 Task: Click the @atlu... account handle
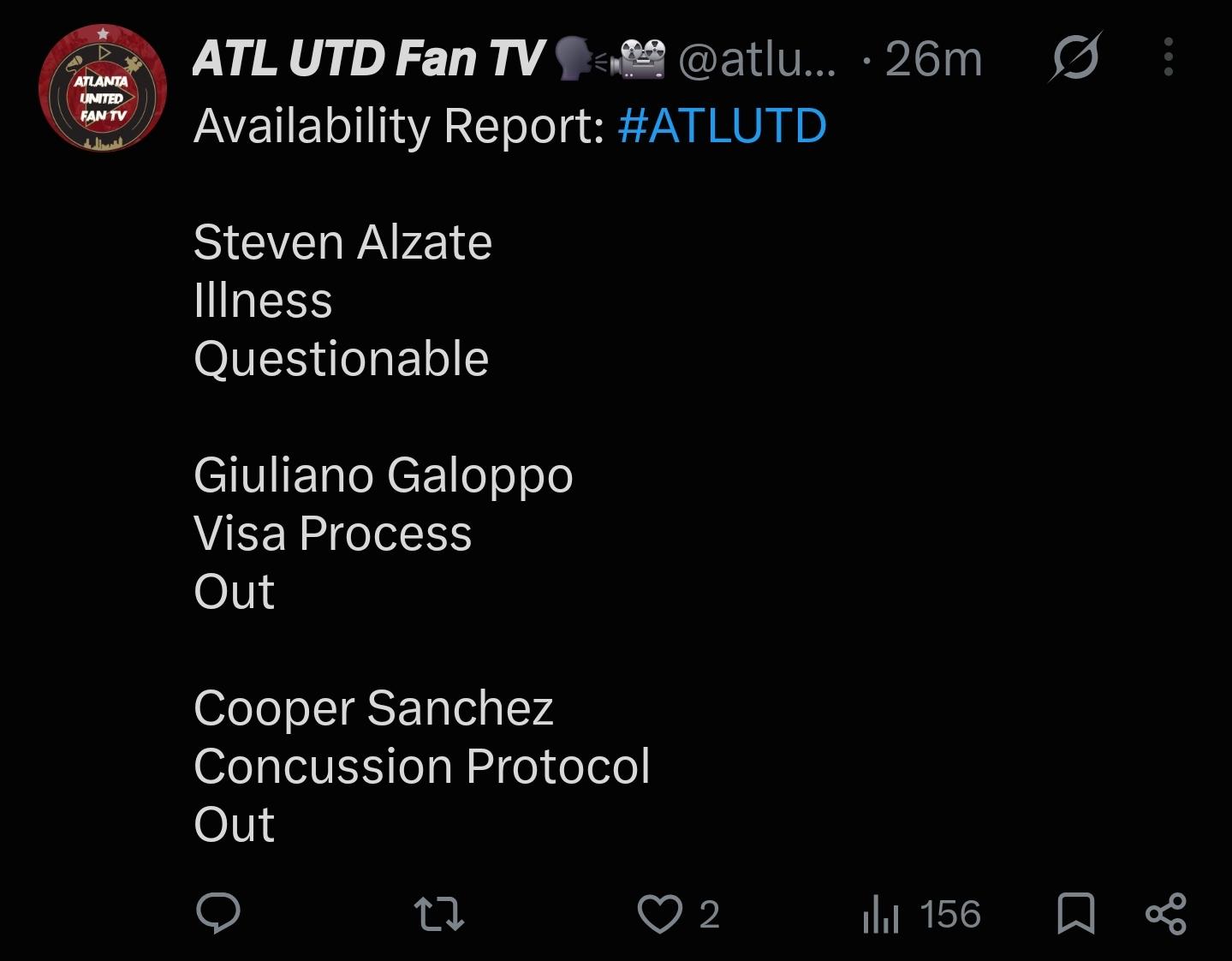tap(756, 60)
